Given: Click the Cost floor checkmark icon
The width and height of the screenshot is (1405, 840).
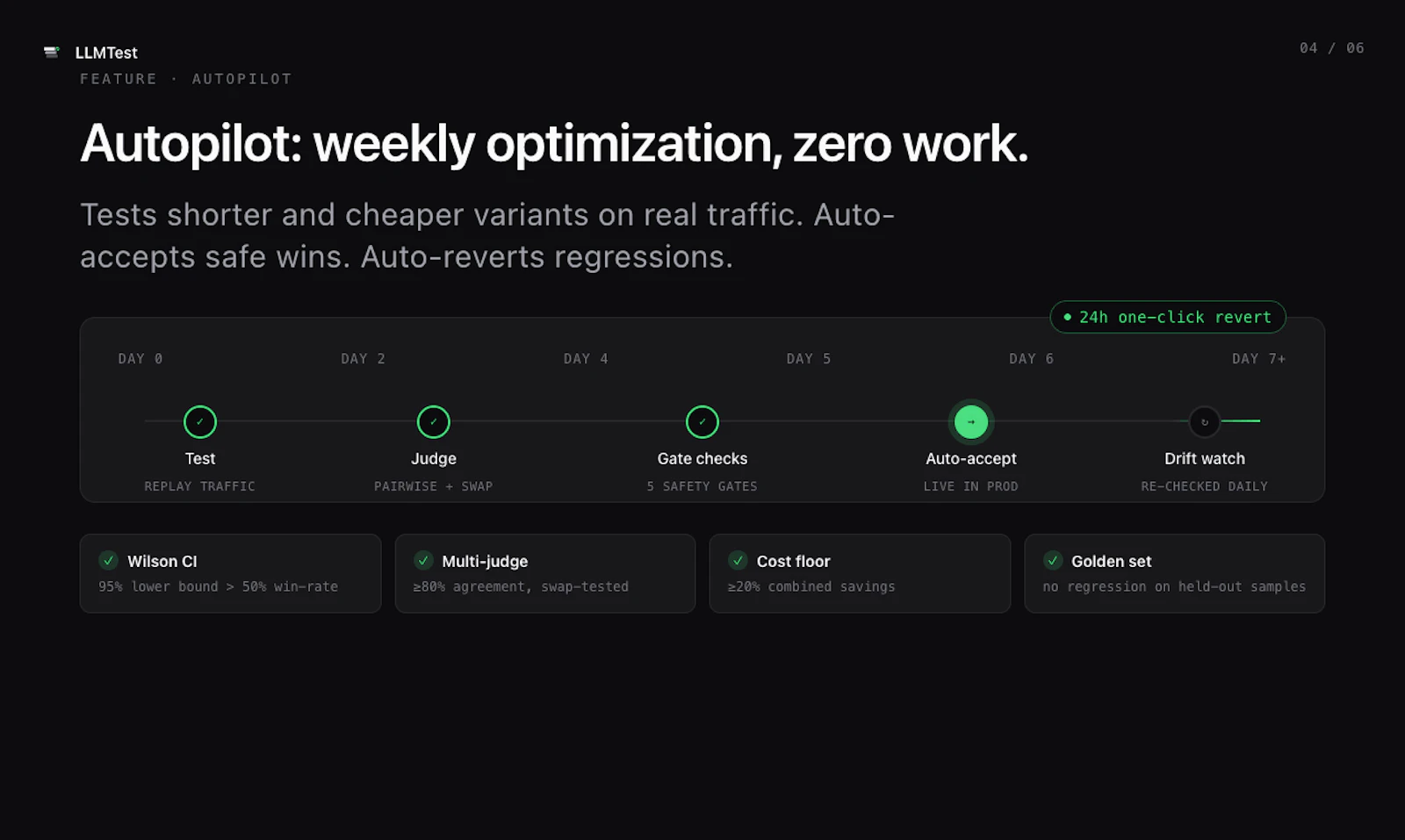Looking at the screenshot, I should [739, 560].
